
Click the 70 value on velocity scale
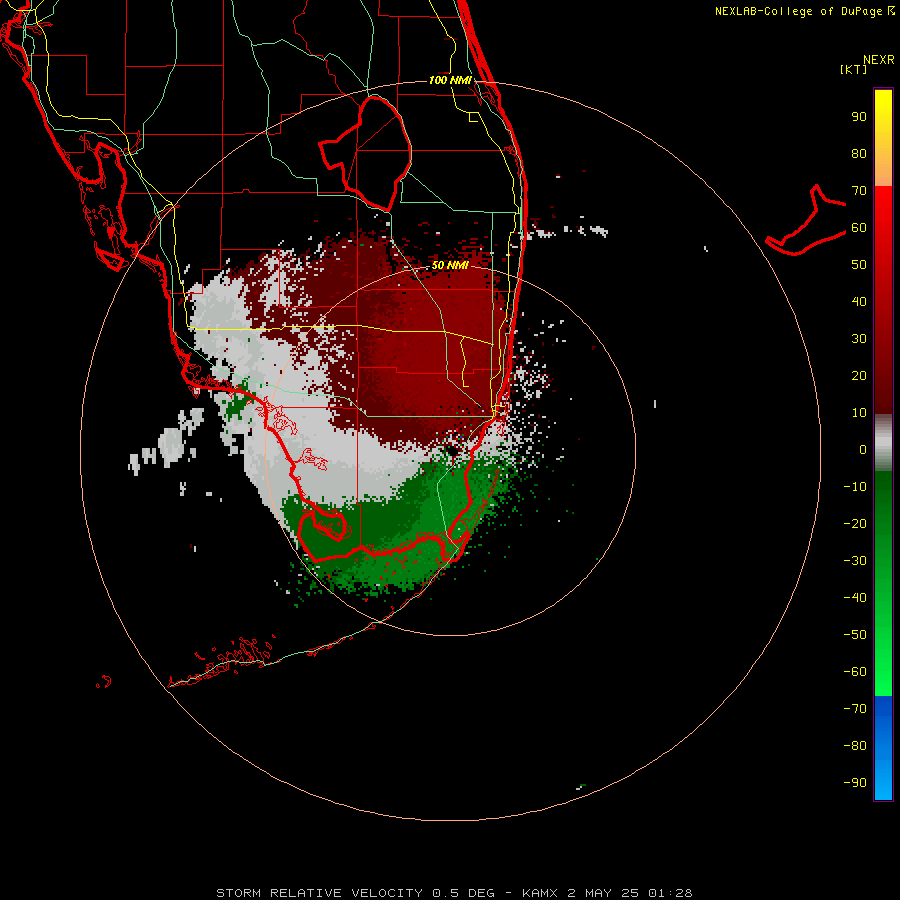[x=859, y=191]
